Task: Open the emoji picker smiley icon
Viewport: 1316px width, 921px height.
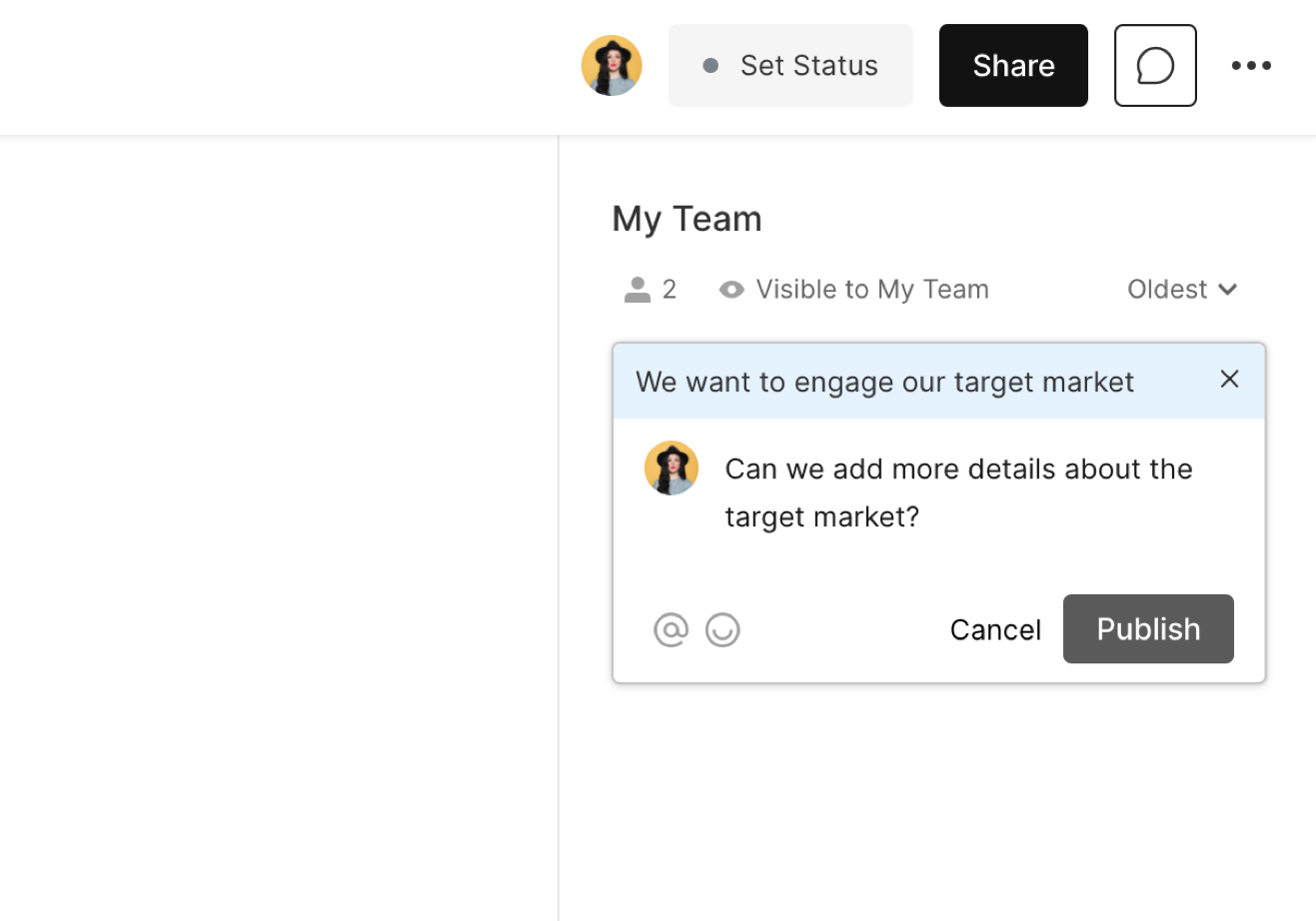Action: pos(722,630)
